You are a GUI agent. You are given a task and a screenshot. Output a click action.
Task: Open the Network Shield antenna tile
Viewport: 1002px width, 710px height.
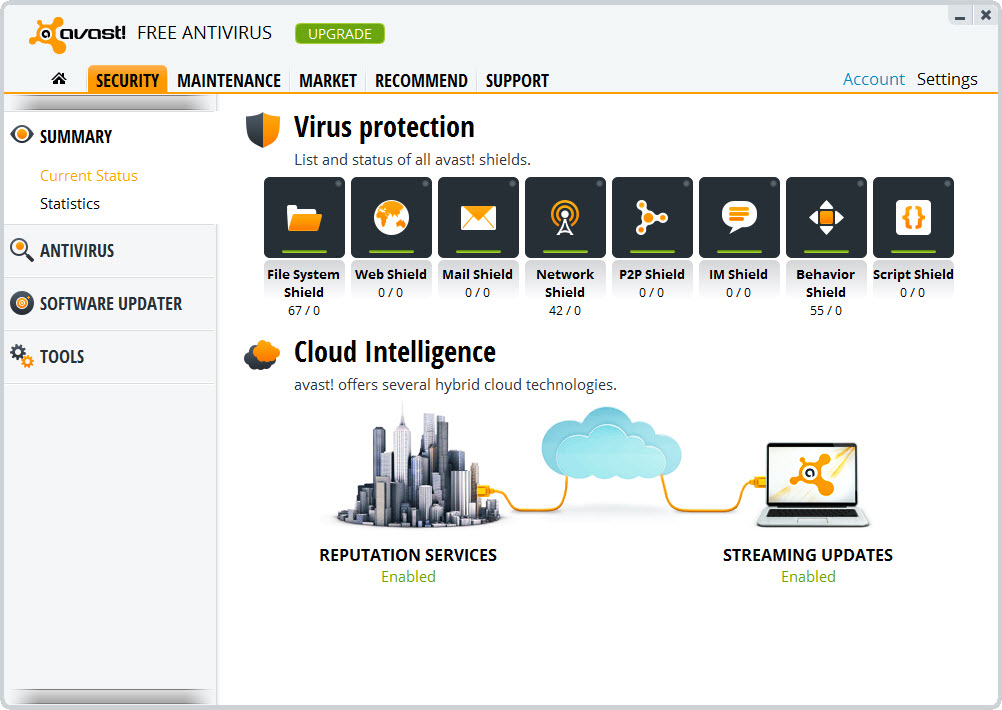click(x=565, y=217)
